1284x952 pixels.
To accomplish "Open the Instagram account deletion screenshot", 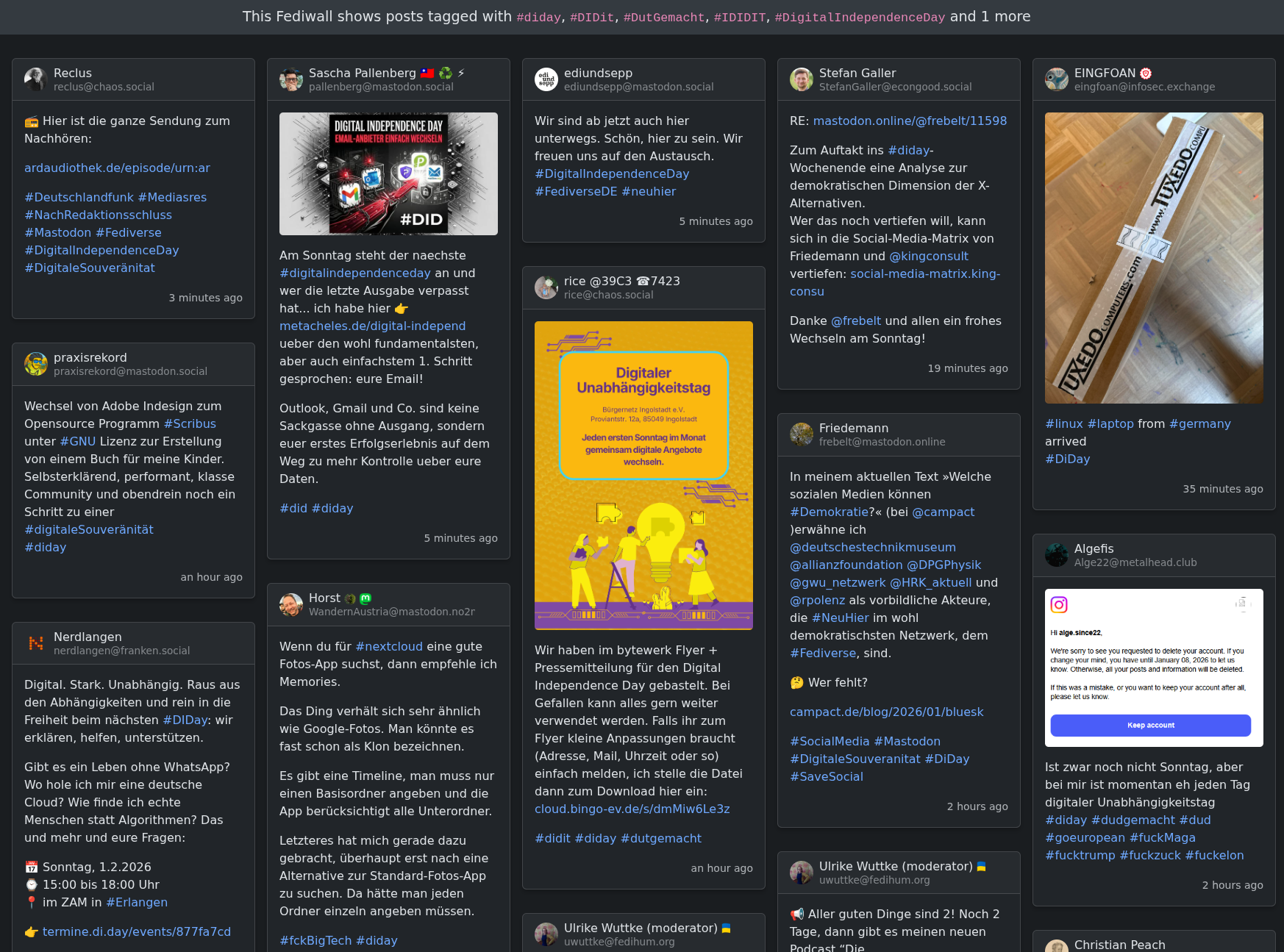I will pos(1154,668).
